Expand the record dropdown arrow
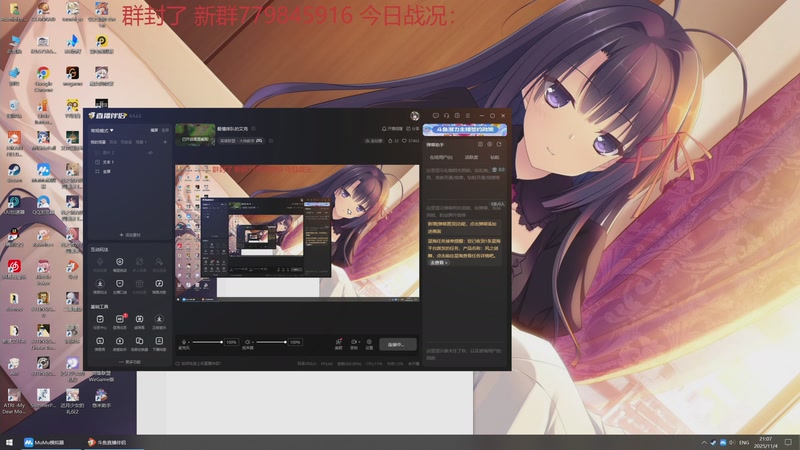This screenshot has height=450, width=800. [x=359, y=342]
